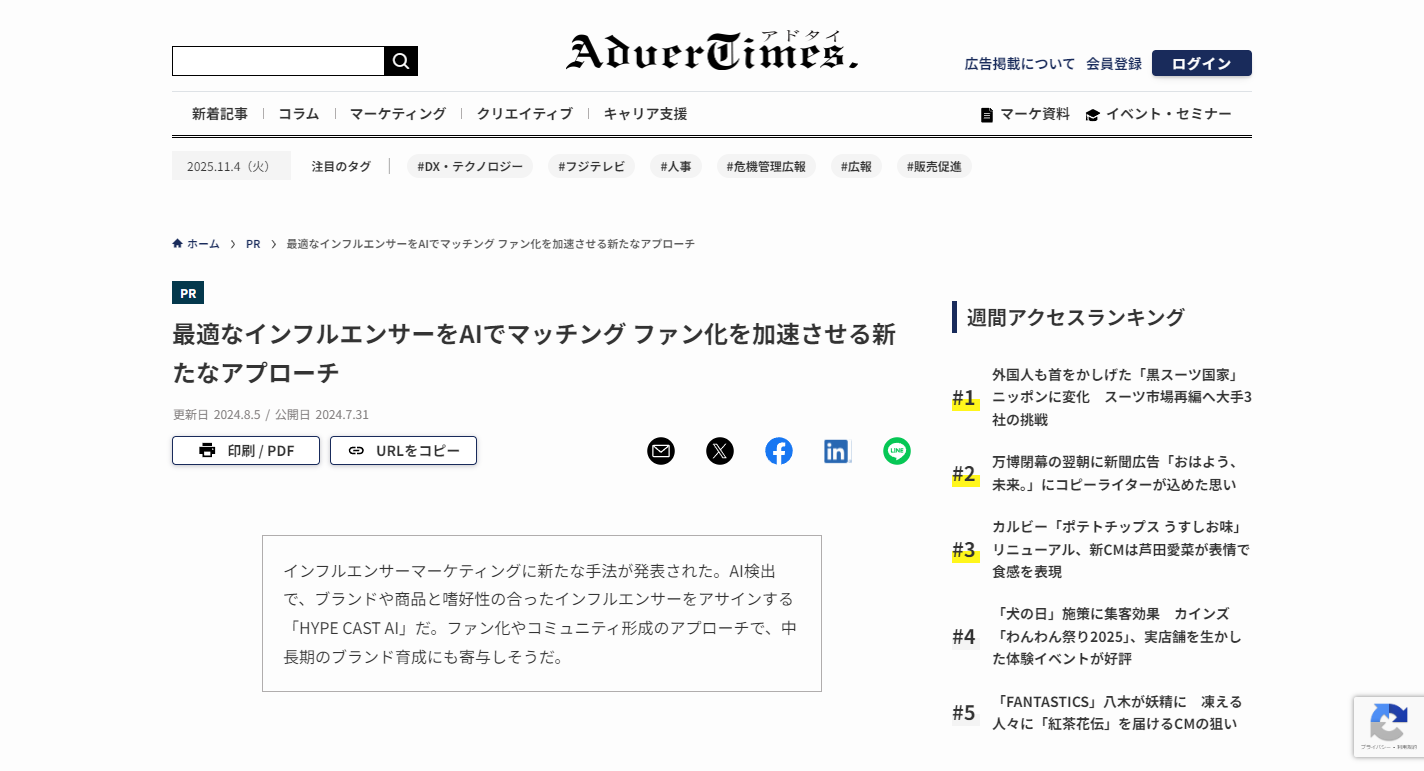Open the 新着記事 menu
This screenshot has width=1424, height=771.
coord(220,114)
